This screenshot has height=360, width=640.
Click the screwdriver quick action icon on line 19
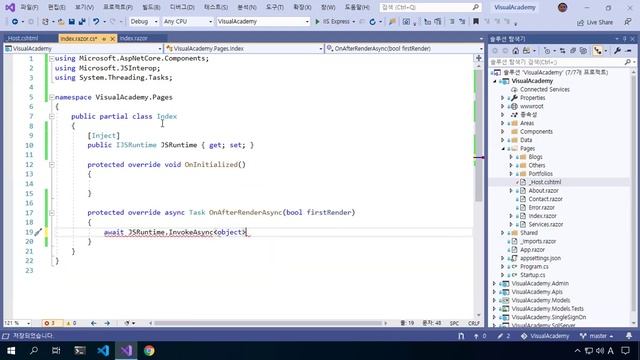point(38,232)
